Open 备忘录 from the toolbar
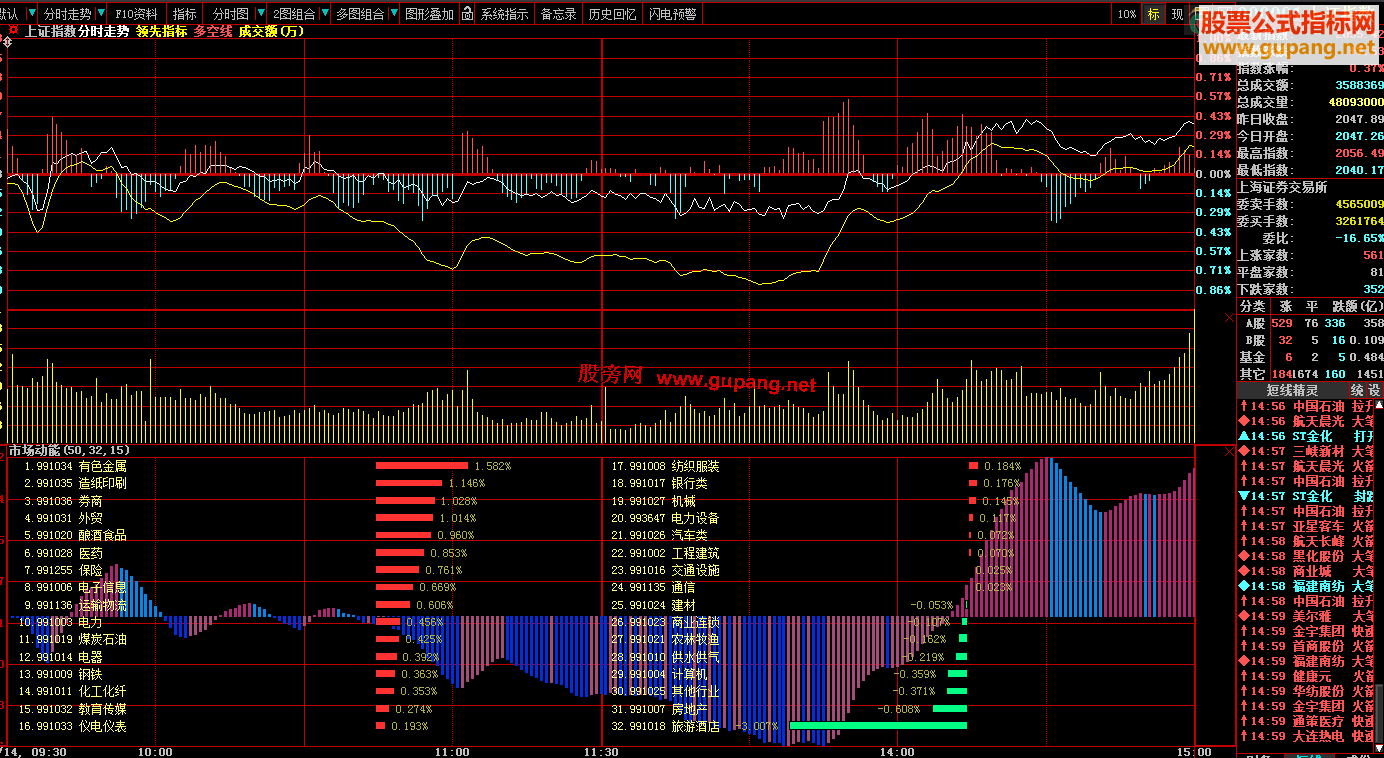The width and height of the screenshot is (1384, 758). (x=558, y=14)
